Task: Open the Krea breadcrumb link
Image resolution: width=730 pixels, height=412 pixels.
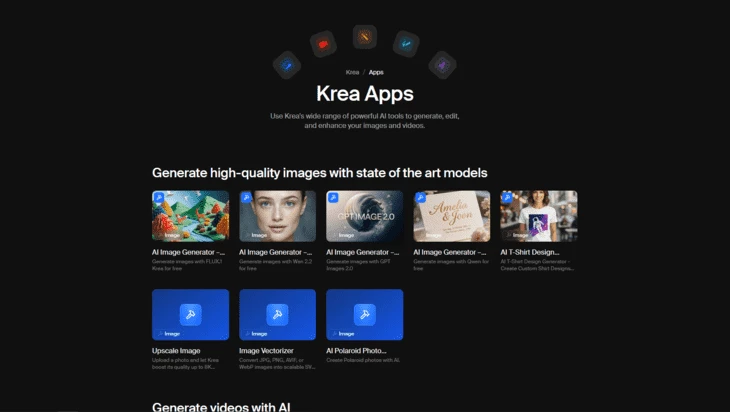Action: coord(352,72)
